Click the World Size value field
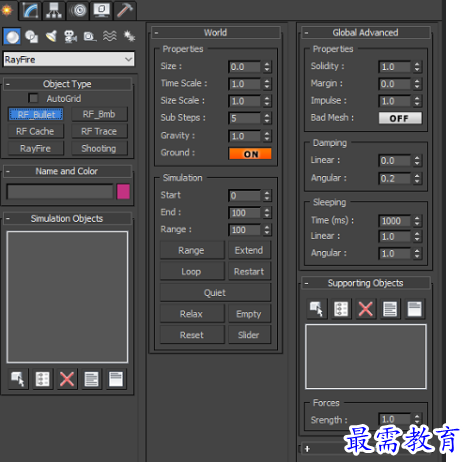468x471 pixels. coord(245,67)
